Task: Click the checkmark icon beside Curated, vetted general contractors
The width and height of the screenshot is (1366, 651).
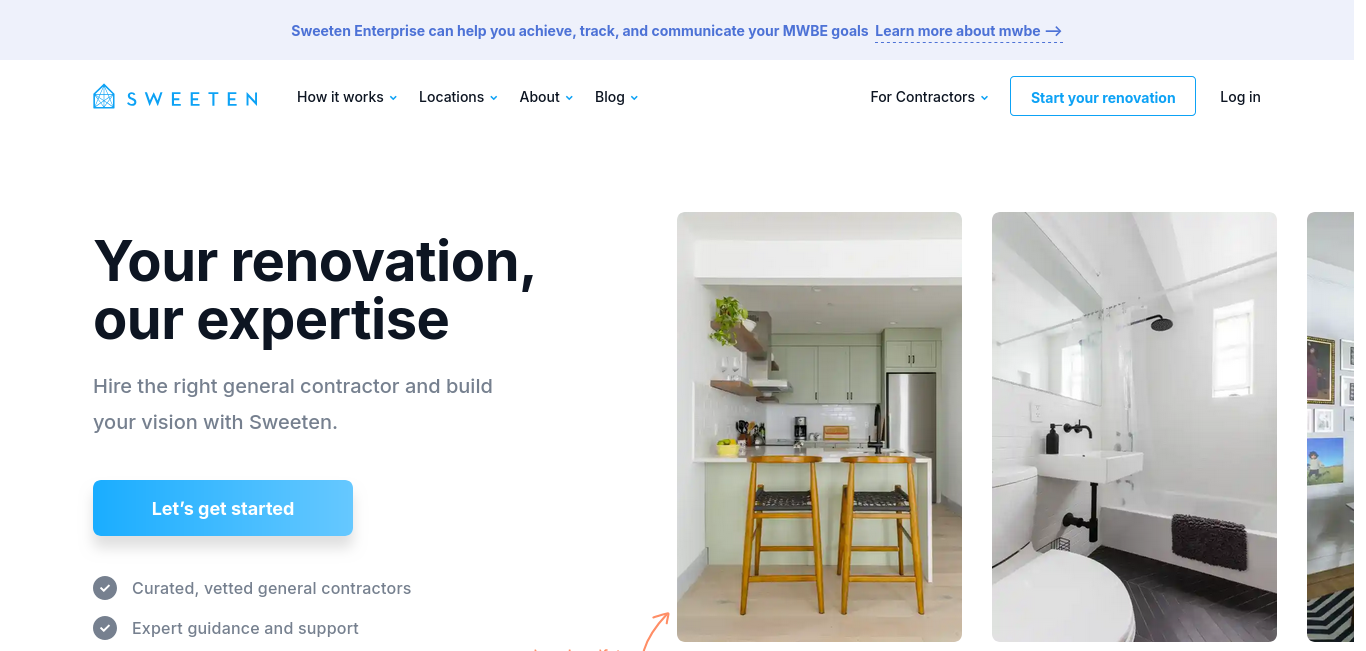Action: (105, 588)
